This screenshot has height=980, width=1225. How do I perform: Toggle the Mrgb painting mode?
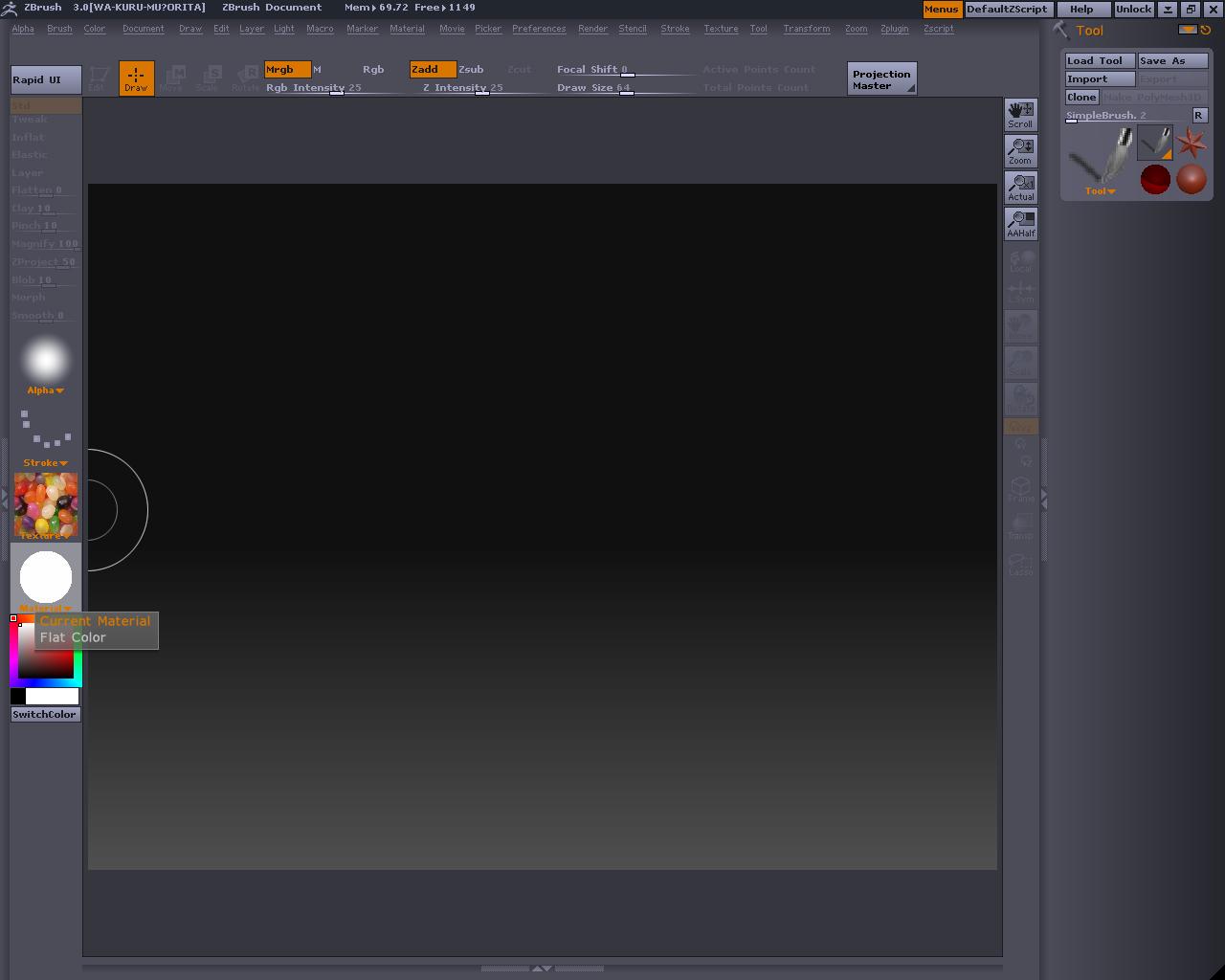click(x=287, y=69)
